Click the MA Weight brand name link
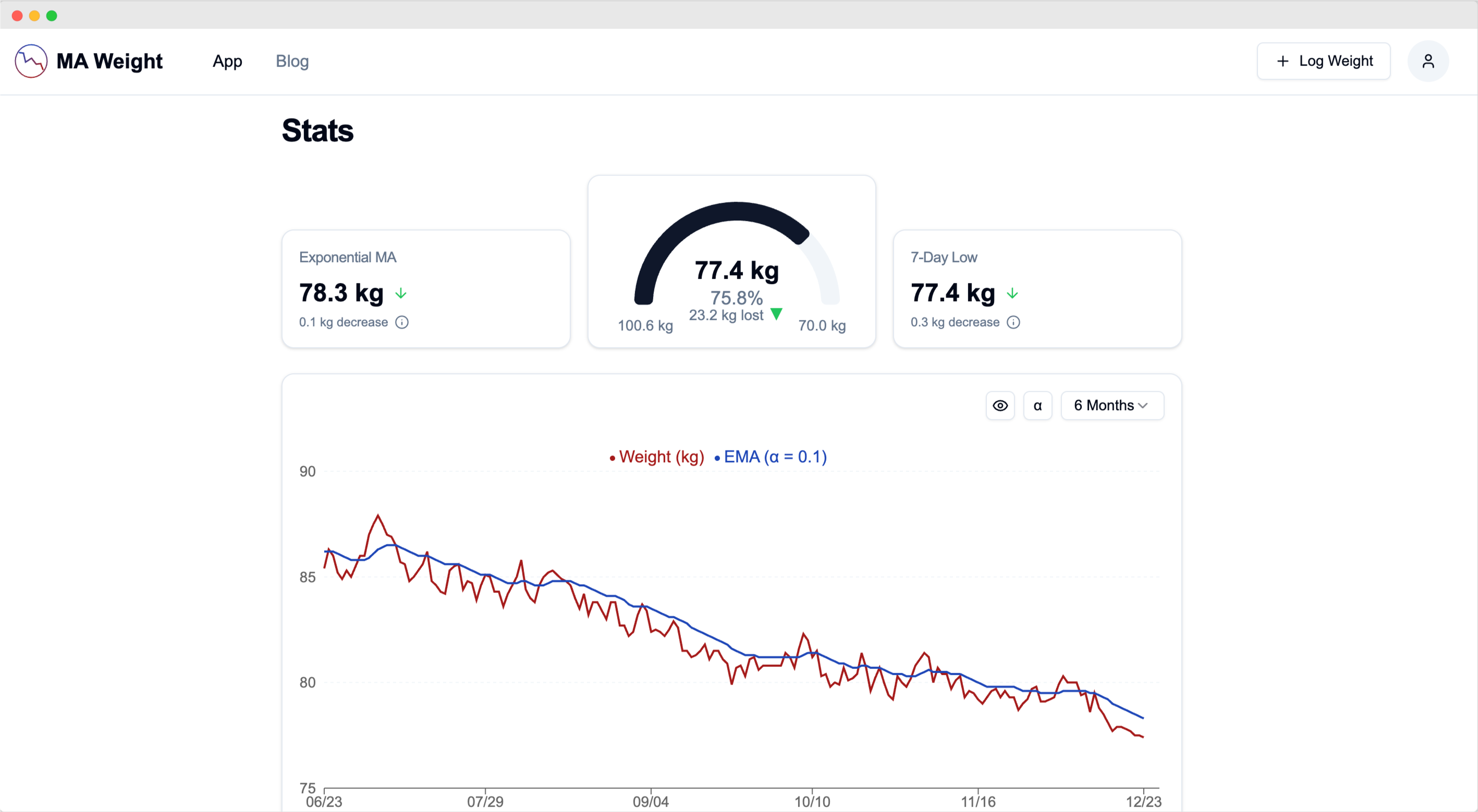Viewport: 1478px width, 812px height. (x=109, y=61)
